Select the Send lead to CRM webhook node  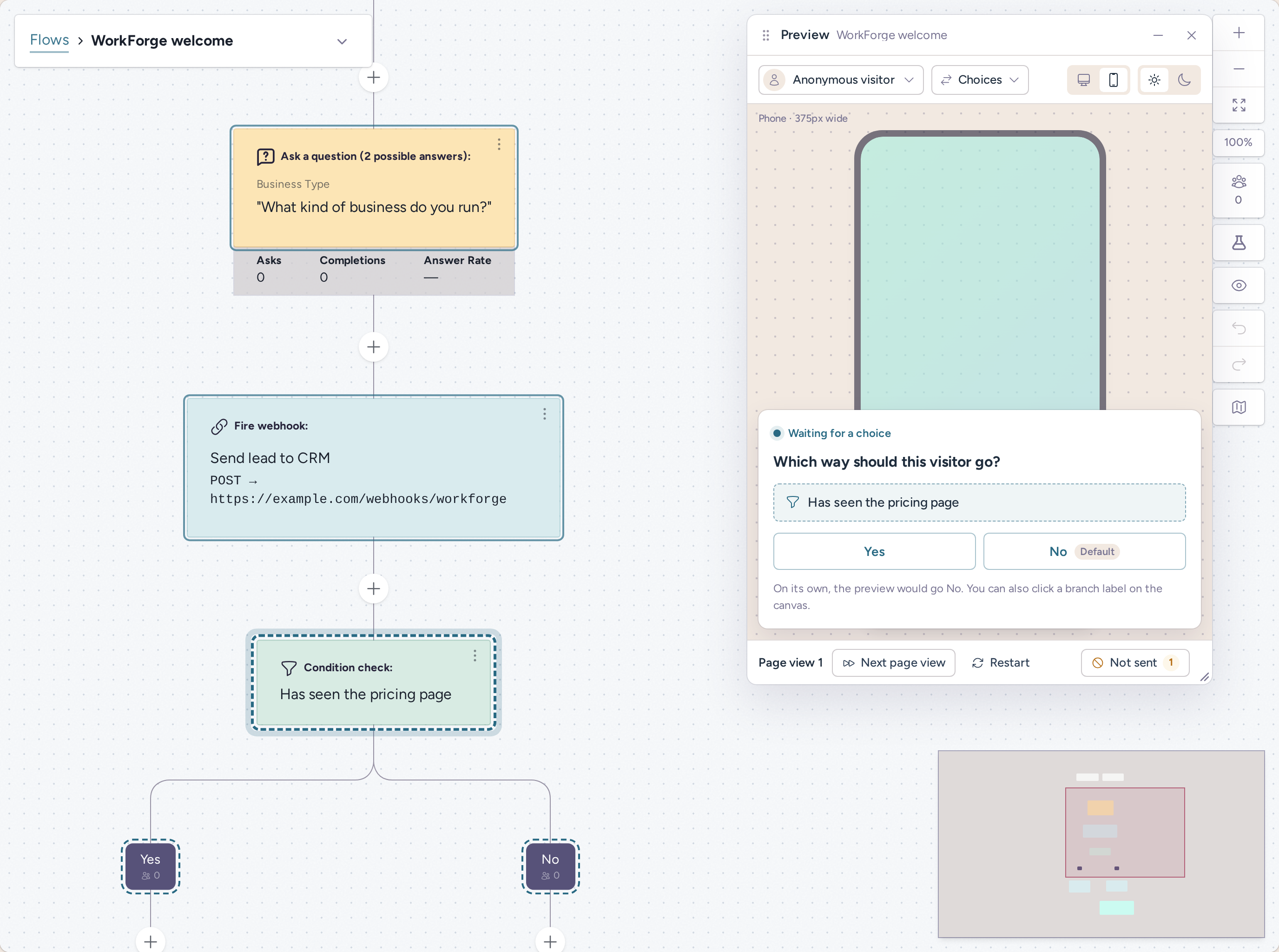373,467
